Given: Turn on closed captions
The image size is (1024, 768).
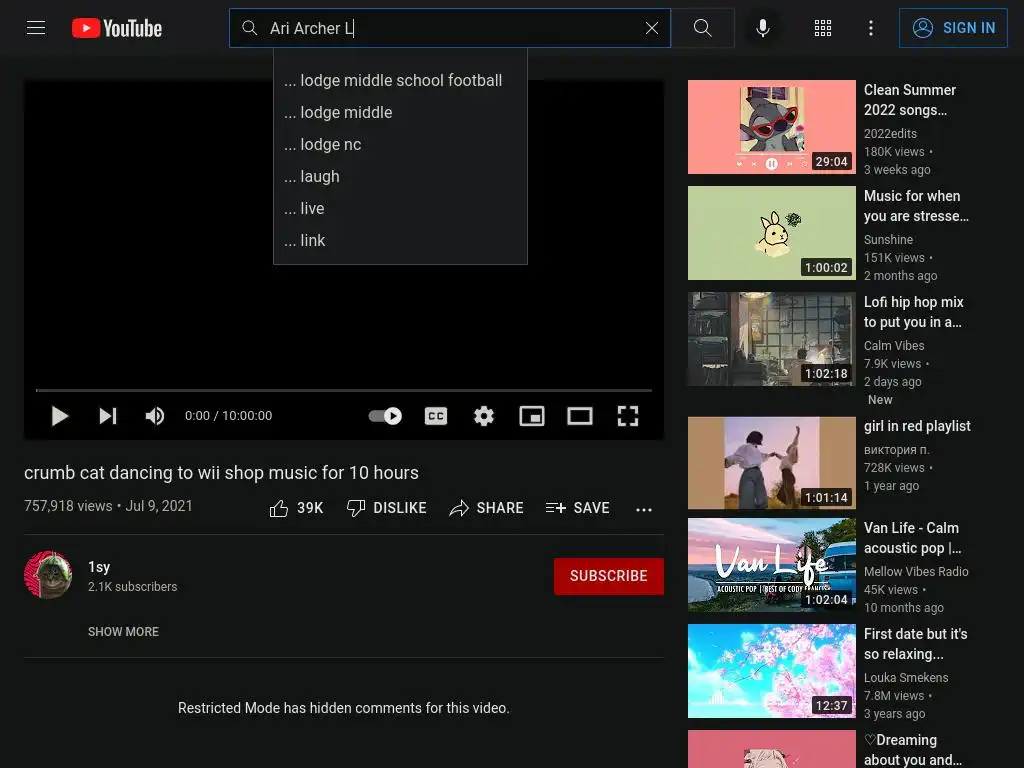Looking at the screenshot, I should click(436, 416).
